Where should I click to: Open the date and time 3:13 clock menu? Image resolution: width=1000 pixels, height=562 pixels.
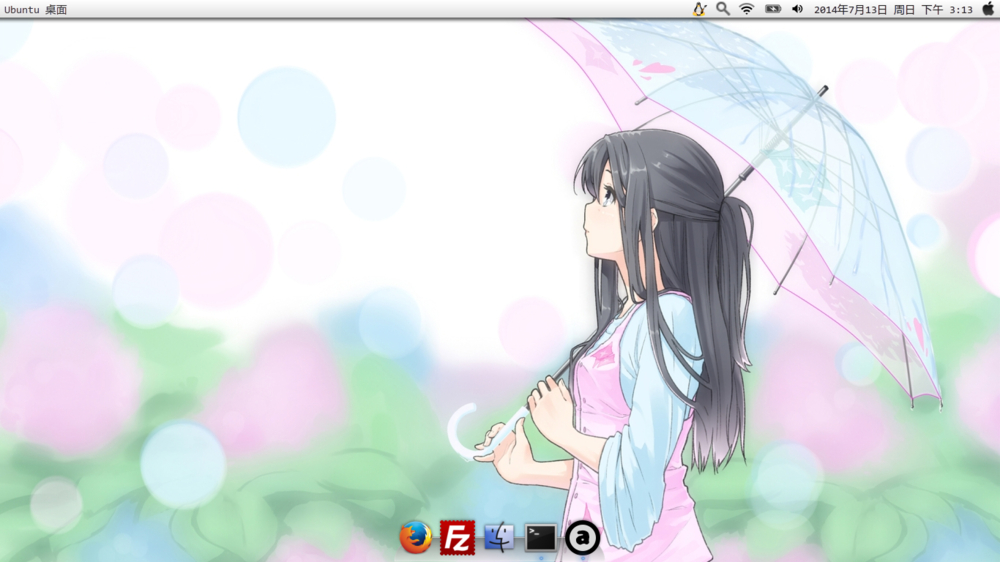coord(893,10)
